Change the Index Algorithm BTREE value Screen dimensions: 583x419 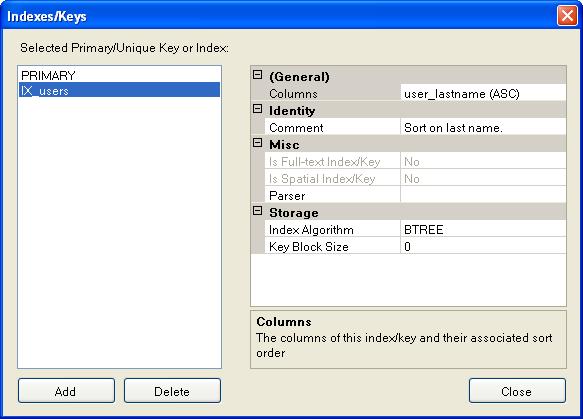point(483,229)
